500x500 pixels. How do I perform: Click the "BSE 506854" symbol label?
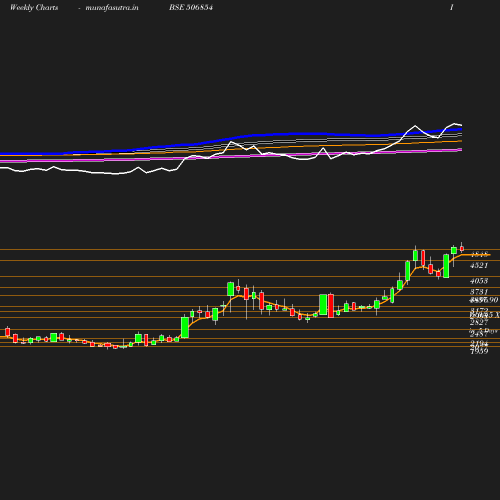point(191,7)
